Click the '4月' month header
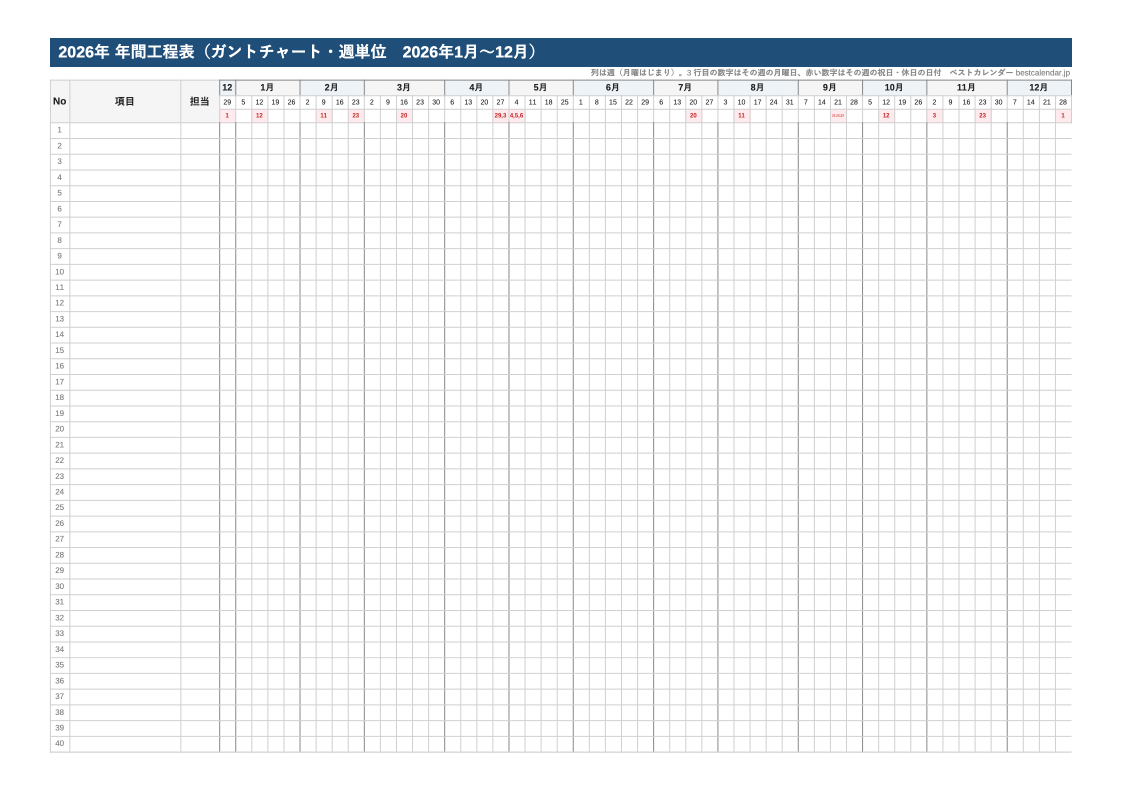 click(476, 87)
